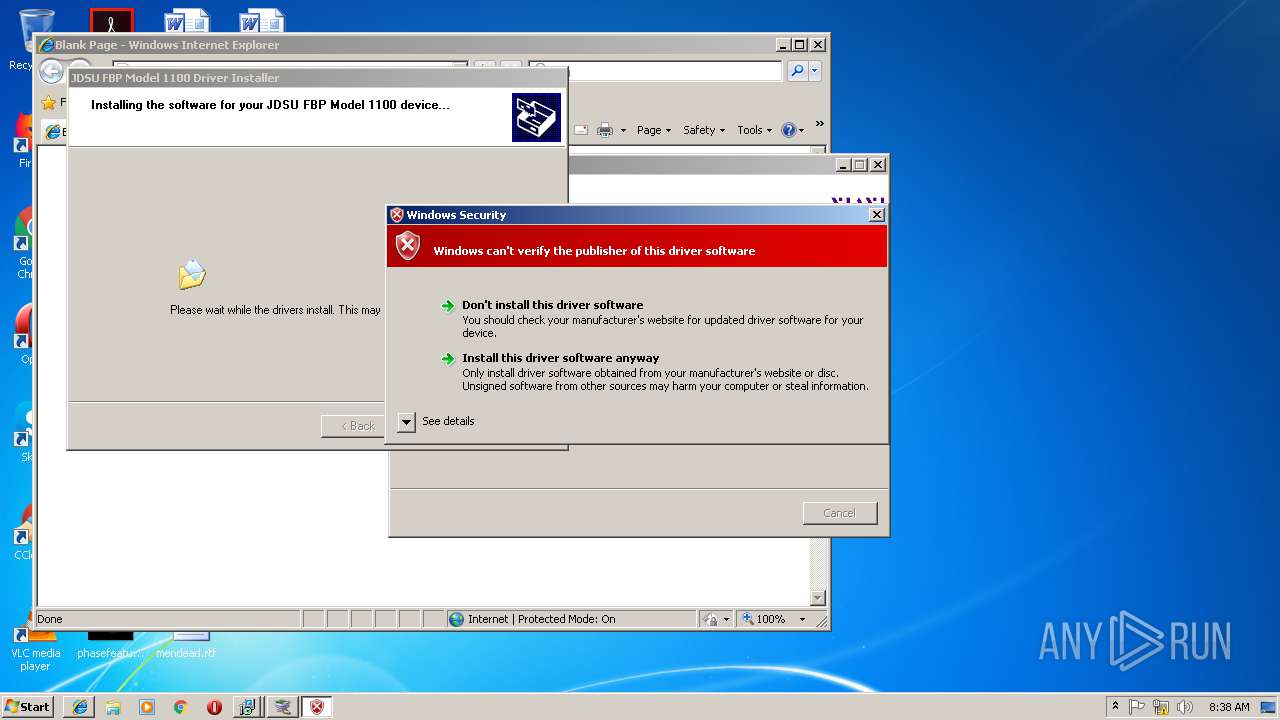Maximize the Internet Explorer window
Viewport: 1280px width, 720px height.
click(x=799, y=45)
